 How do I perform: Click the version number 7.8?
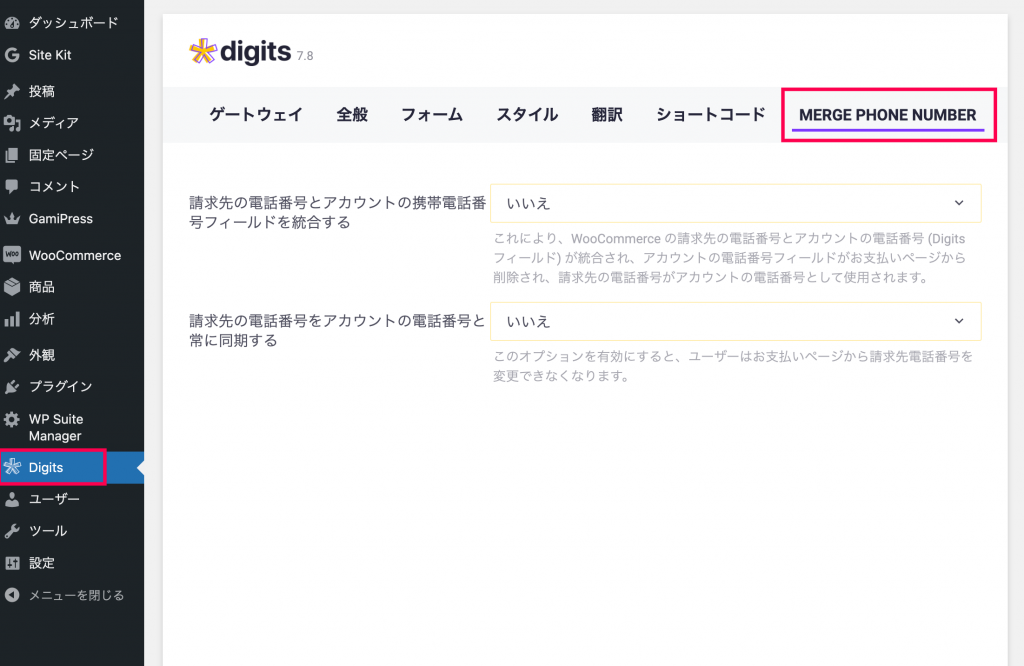[x=305, y=56]
